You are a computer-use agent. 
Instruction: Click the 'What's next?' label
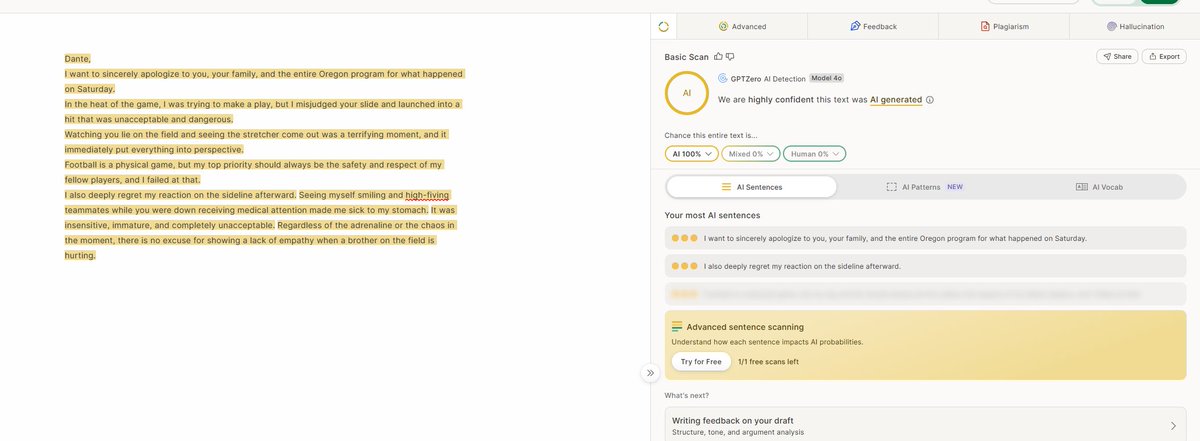(685, 396)
